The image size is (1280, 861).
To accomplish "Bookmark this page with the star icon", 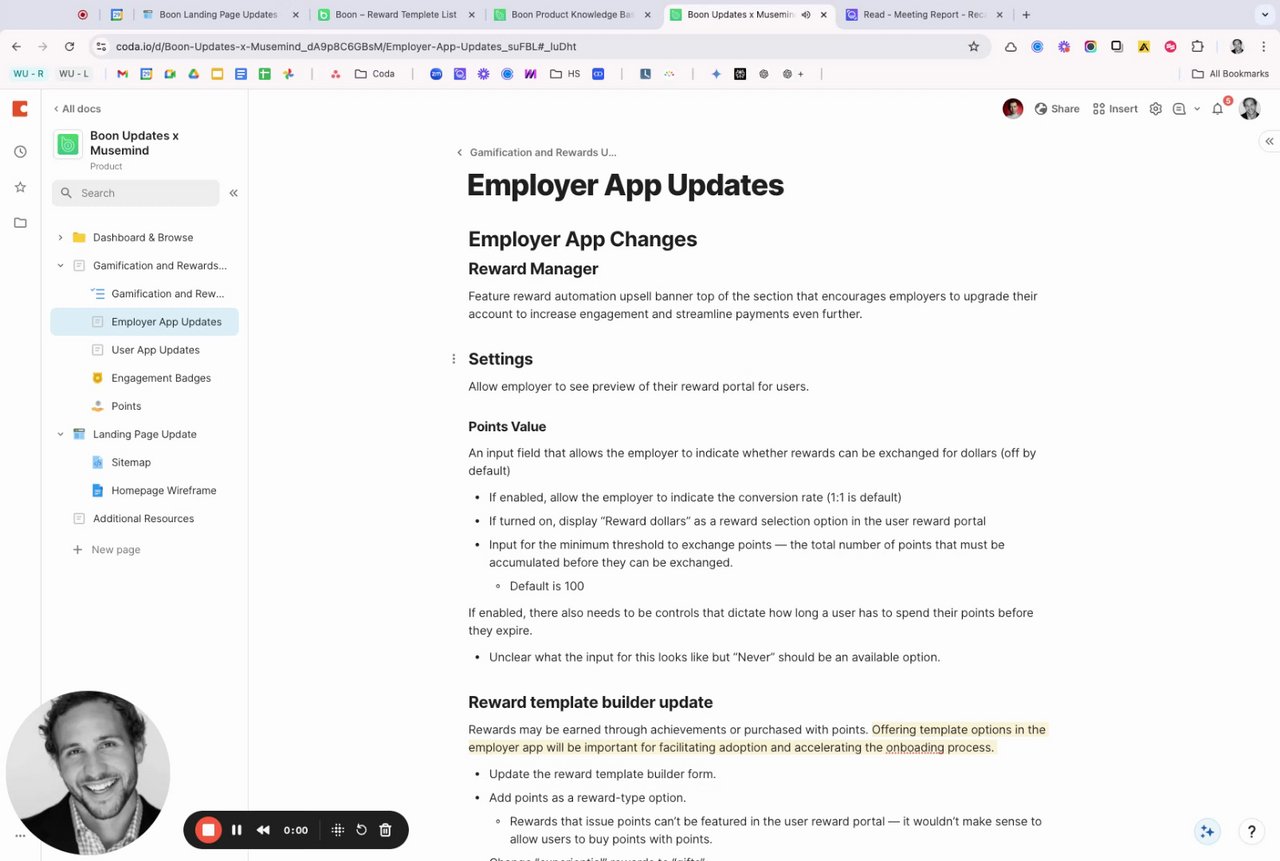I will click(973, 46).
